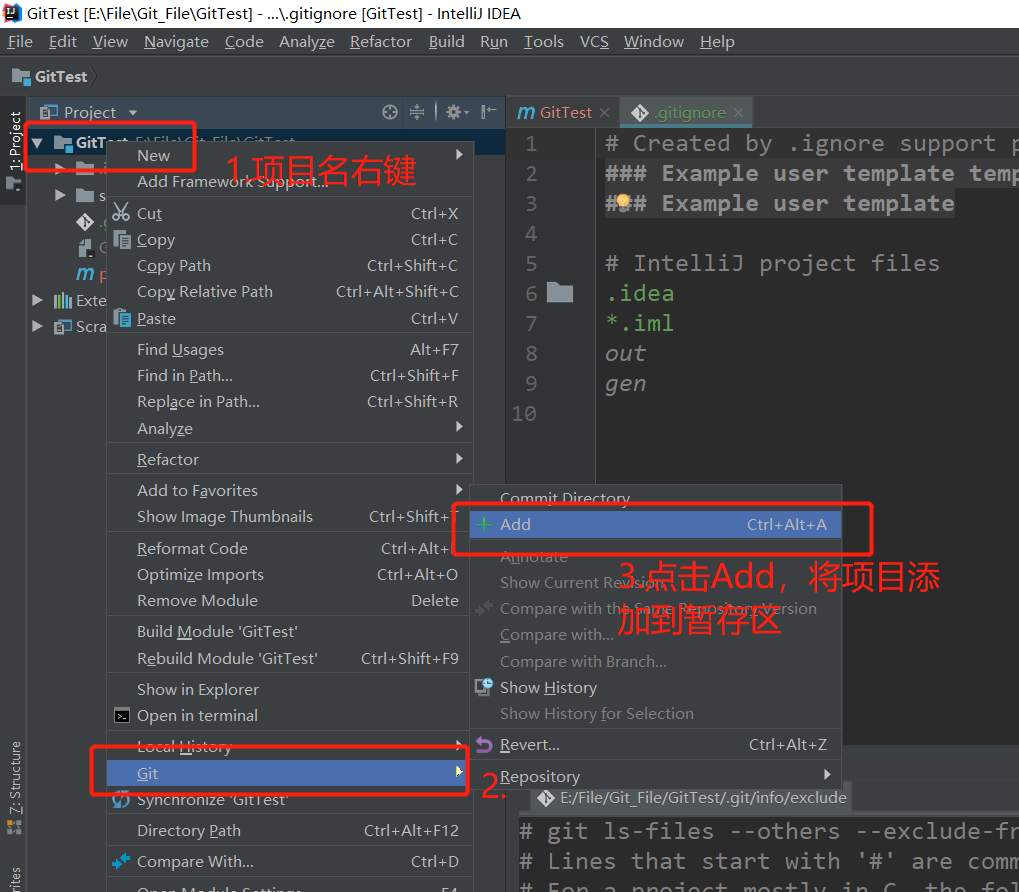Choose Find Usages in context menu
Viewport: 1019px width, 892px height.
(x=289, y=350)
